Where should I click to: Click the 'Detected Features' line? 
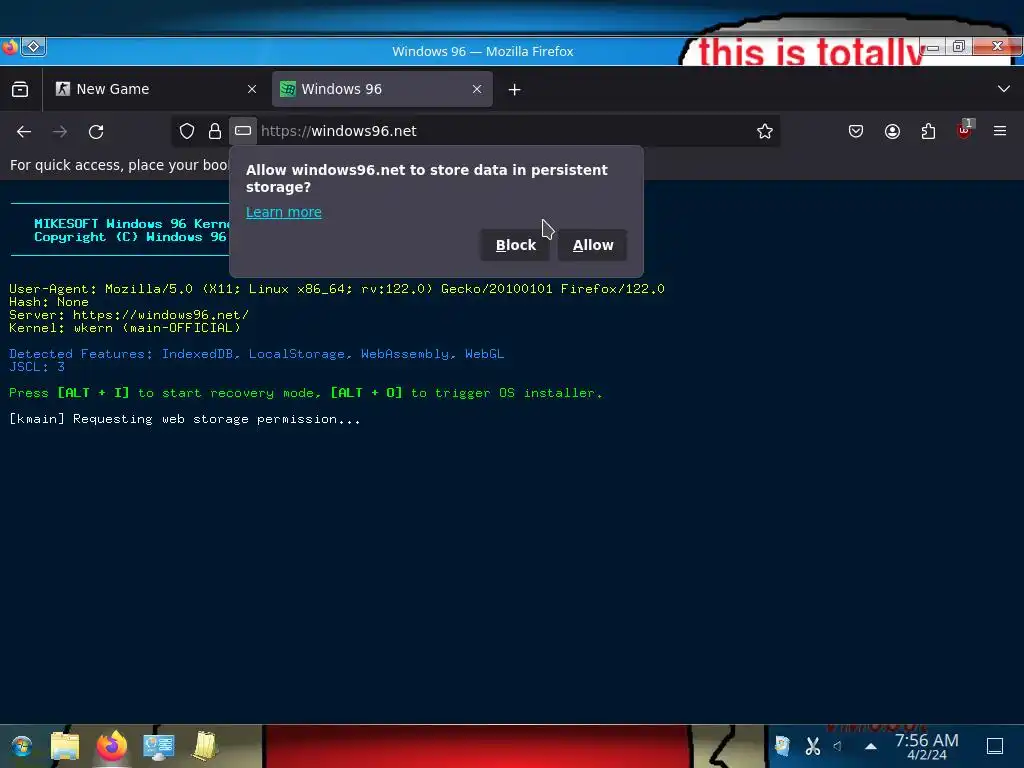pyautogui.click(x=257, y=354)
